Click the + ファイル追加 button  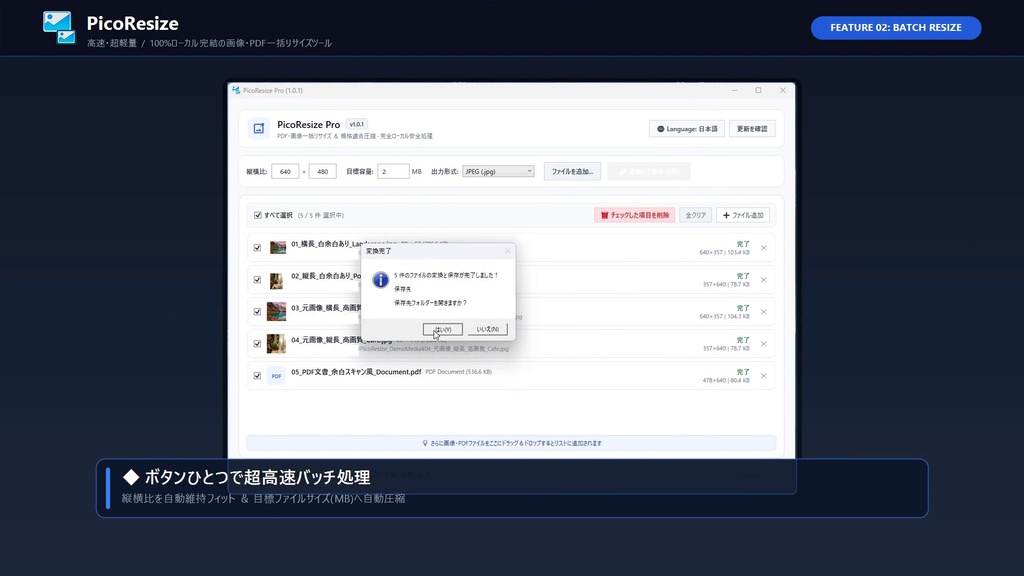pyautogui.click(x=743, y=215)
